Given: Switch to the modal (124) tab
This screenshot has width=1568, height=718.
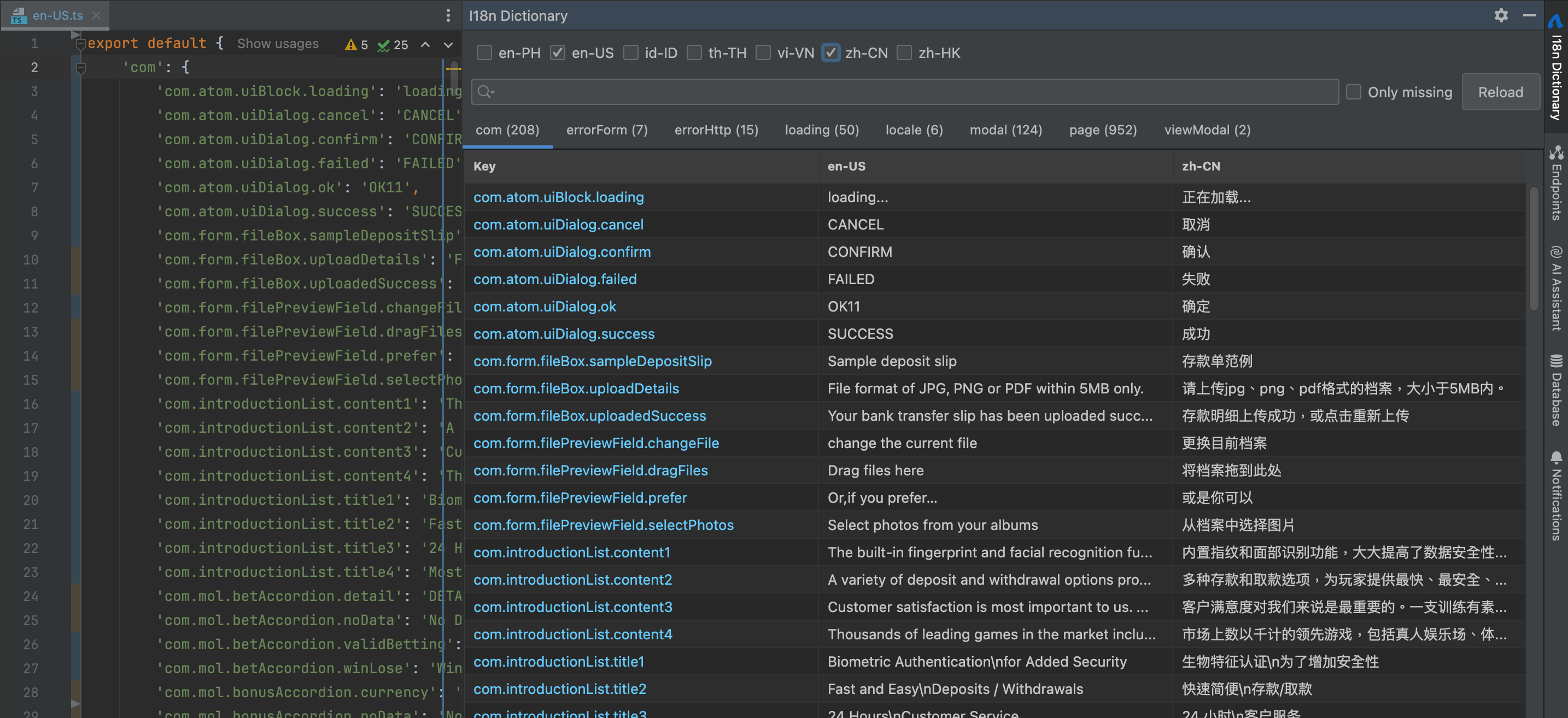Looking at the screenshot, I should click(1005, 130).
